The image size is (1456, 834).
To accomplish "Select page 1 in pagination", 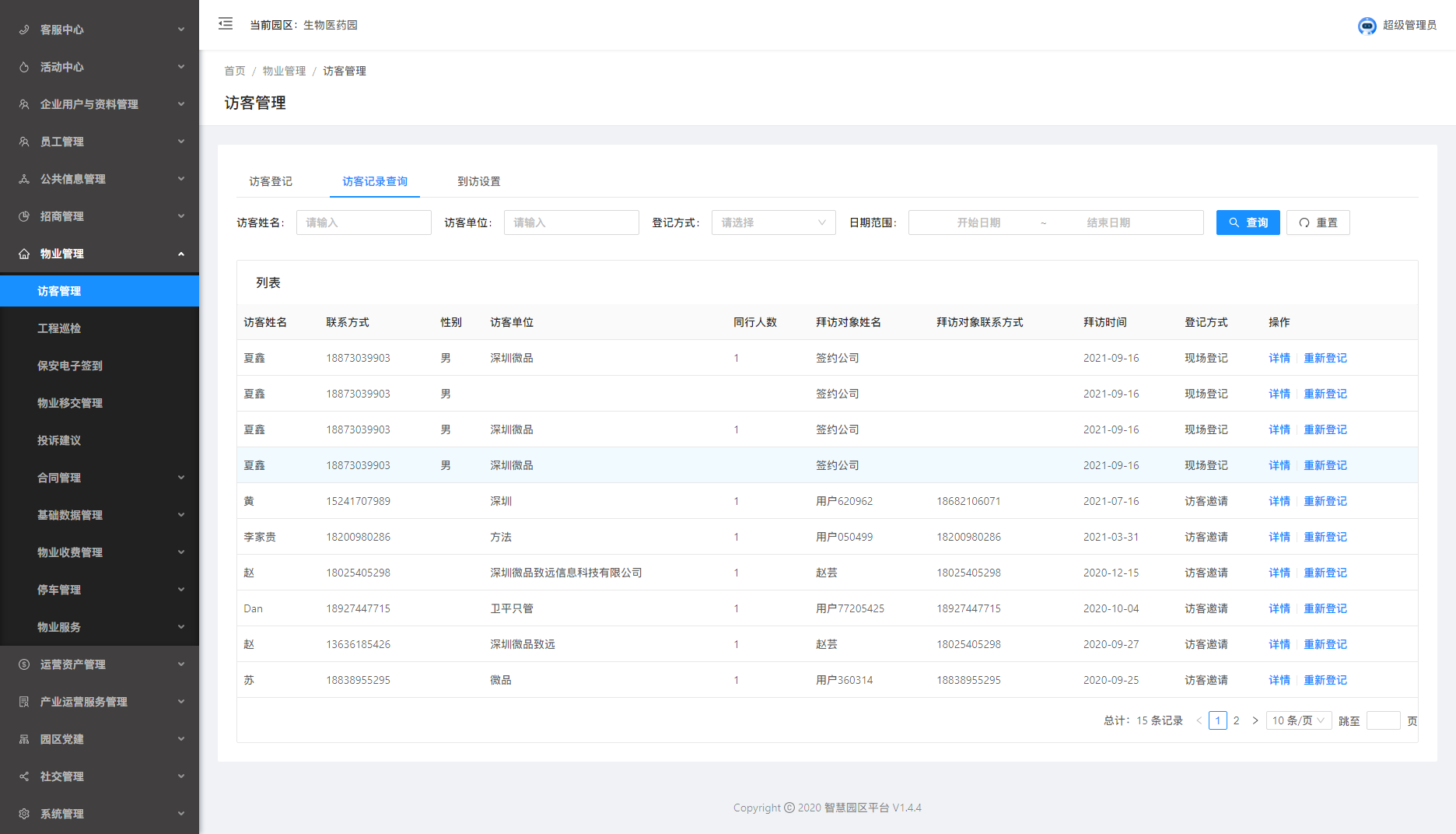I will pos(1218,720).
